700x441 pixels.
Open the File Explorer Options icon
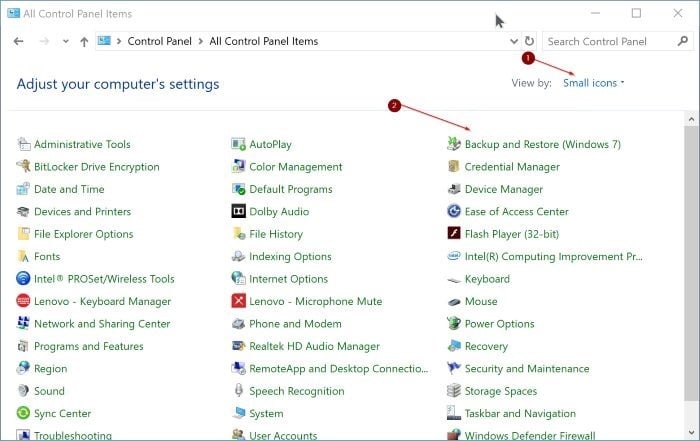point(23,234)
